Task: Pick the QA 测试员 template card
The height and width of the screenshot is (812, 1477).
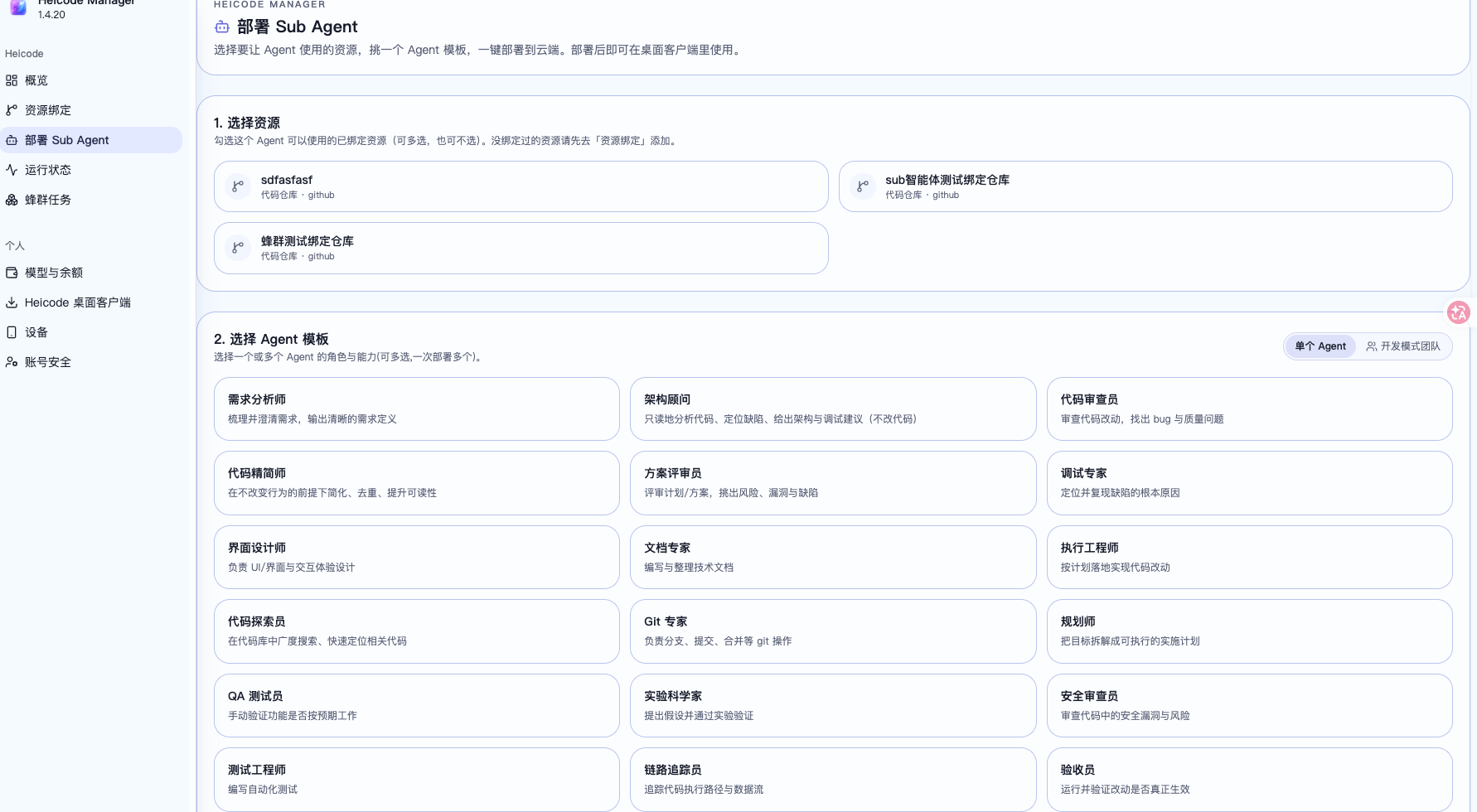Action: [417, 706]
